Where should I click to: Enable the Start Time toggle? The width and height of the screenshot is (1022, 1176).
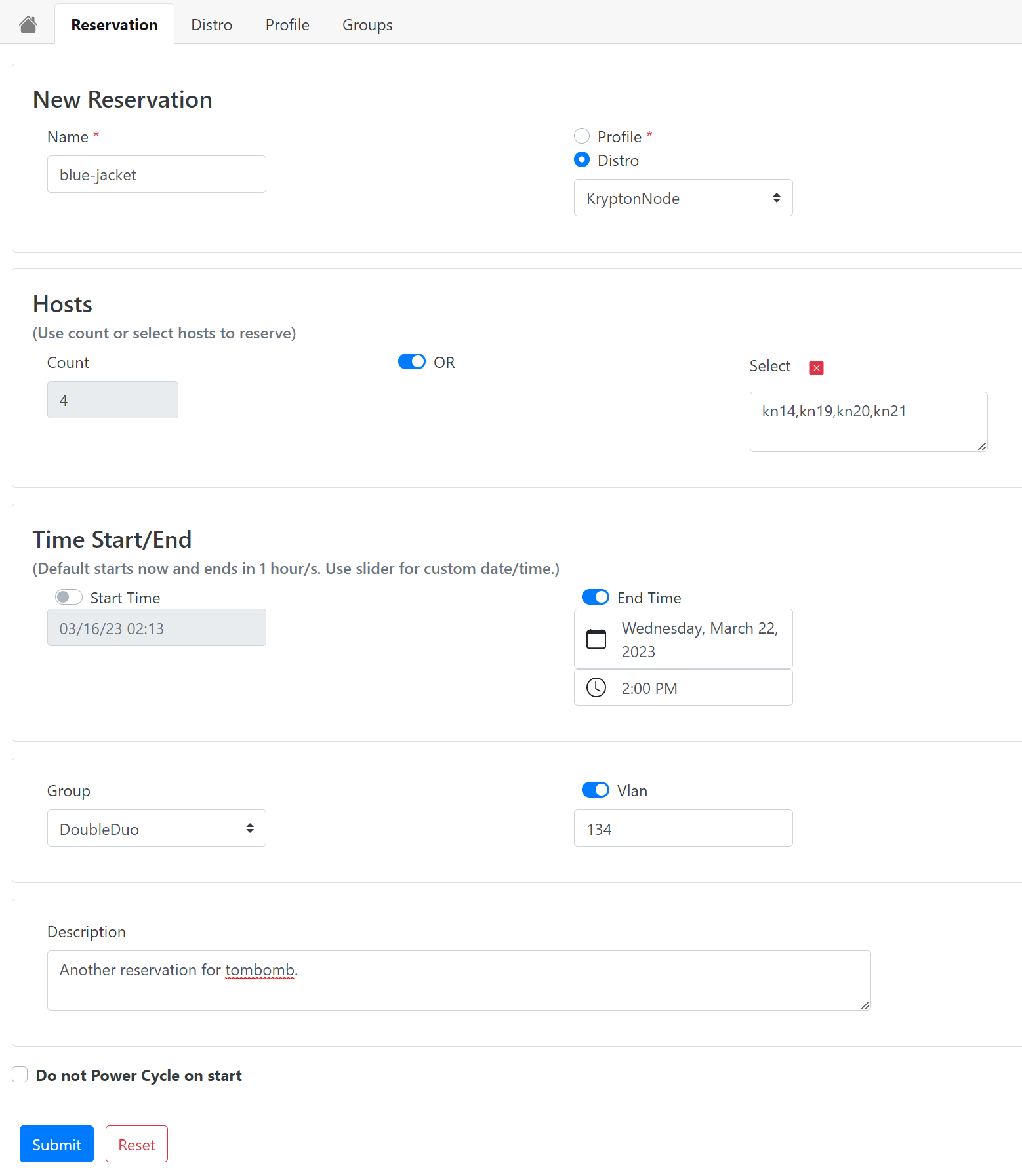tap(69, 597)
